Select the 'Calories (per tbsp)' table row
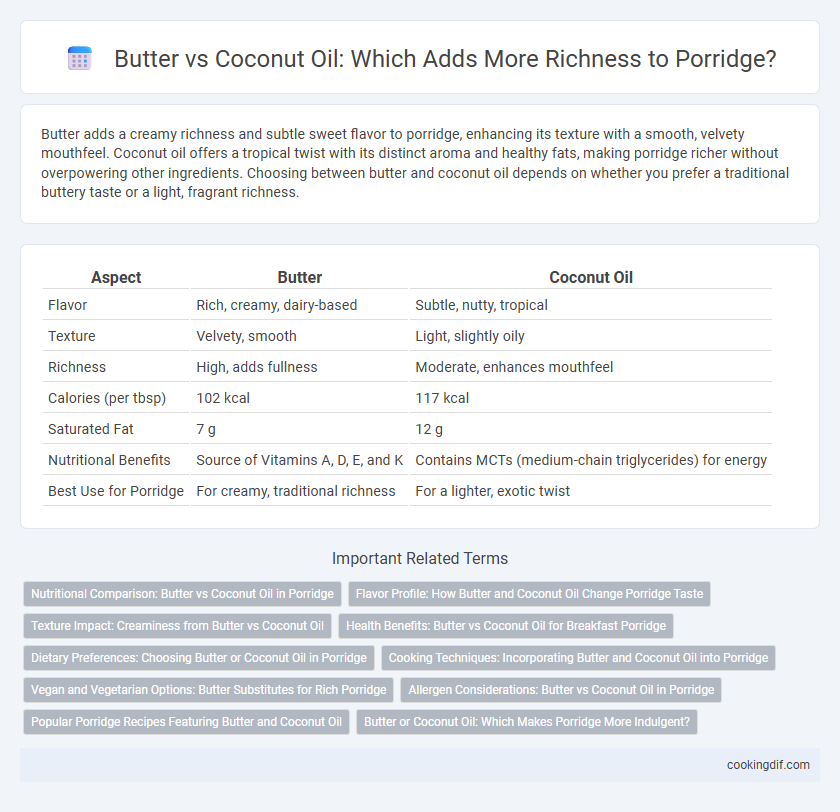The height and width of the screenshot is (812, 840). point(407,398)
